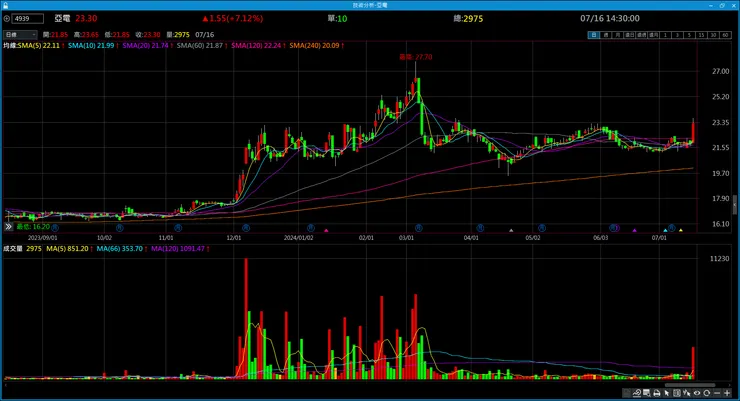The width and height of the screenshot is (740, 401).
Task: Select the crosshair pointer tool icon
Action: [687, 393]
